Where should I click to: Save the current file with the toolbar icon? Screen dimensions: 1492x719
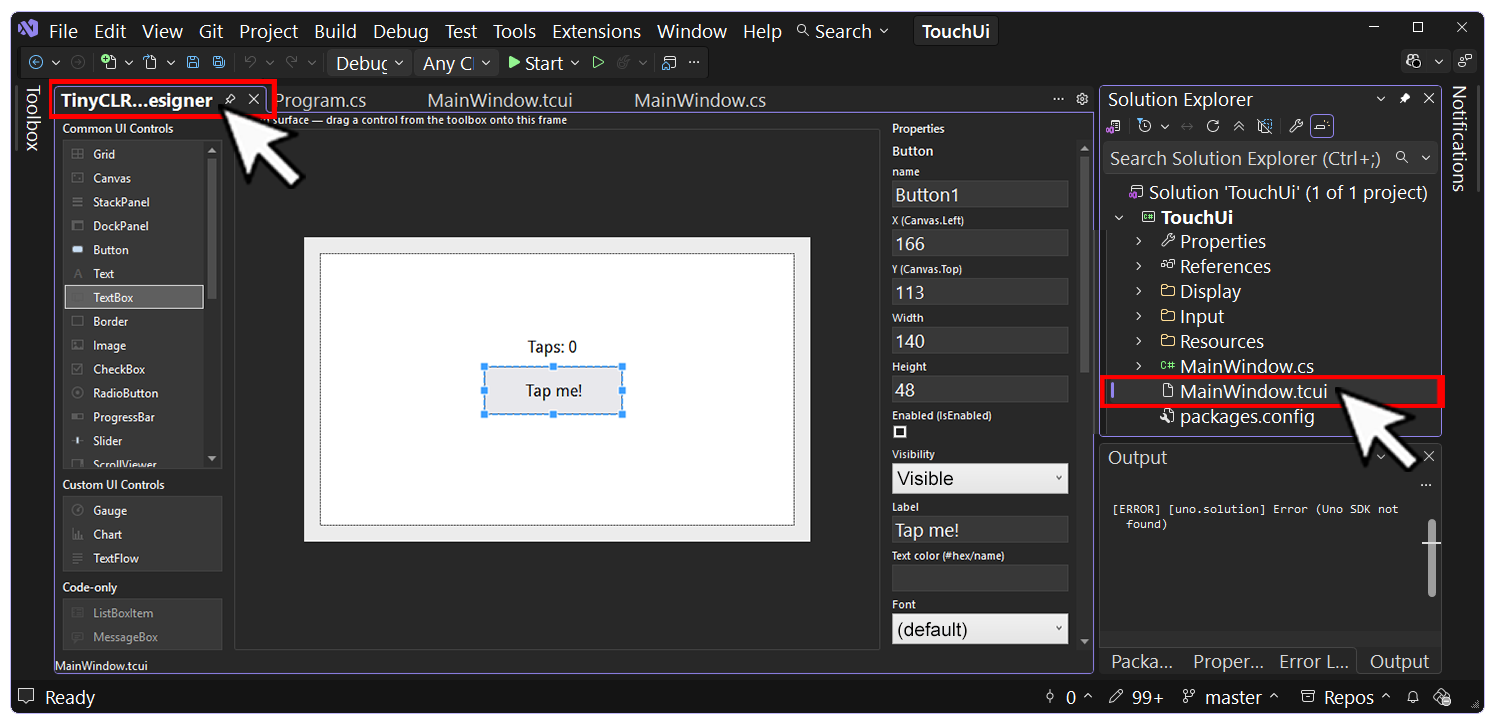point(193,62)
